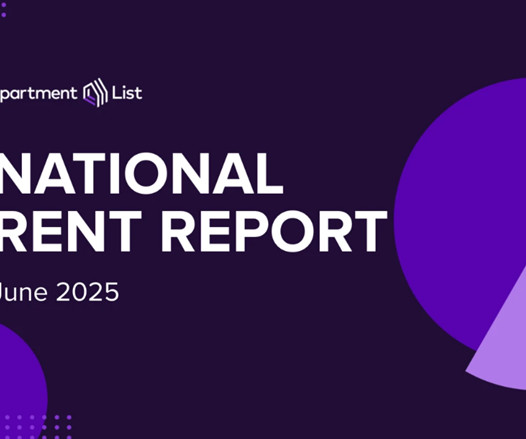Select the small purple dot in top-left corner
The width and height of the screenshot is (526, 439).
(x=4, y=15)
